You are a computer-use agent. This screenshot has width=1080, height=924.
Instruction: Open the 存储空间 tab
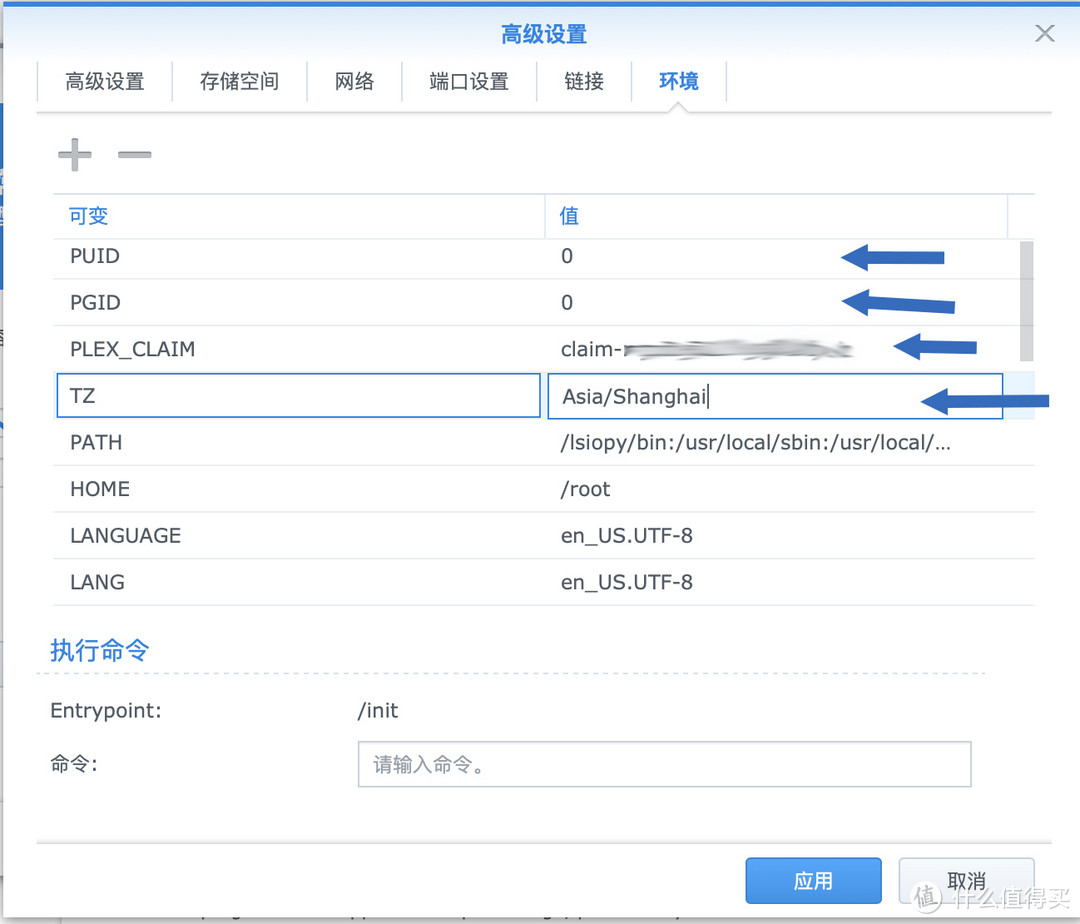click(x=239, y=82)
